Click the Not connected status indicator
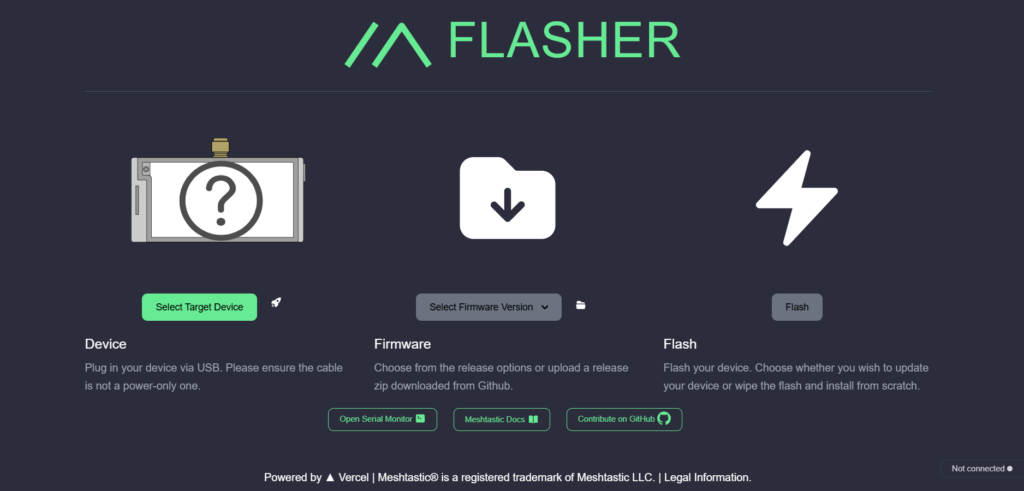 pyautogui.click(x=982, y=469)
